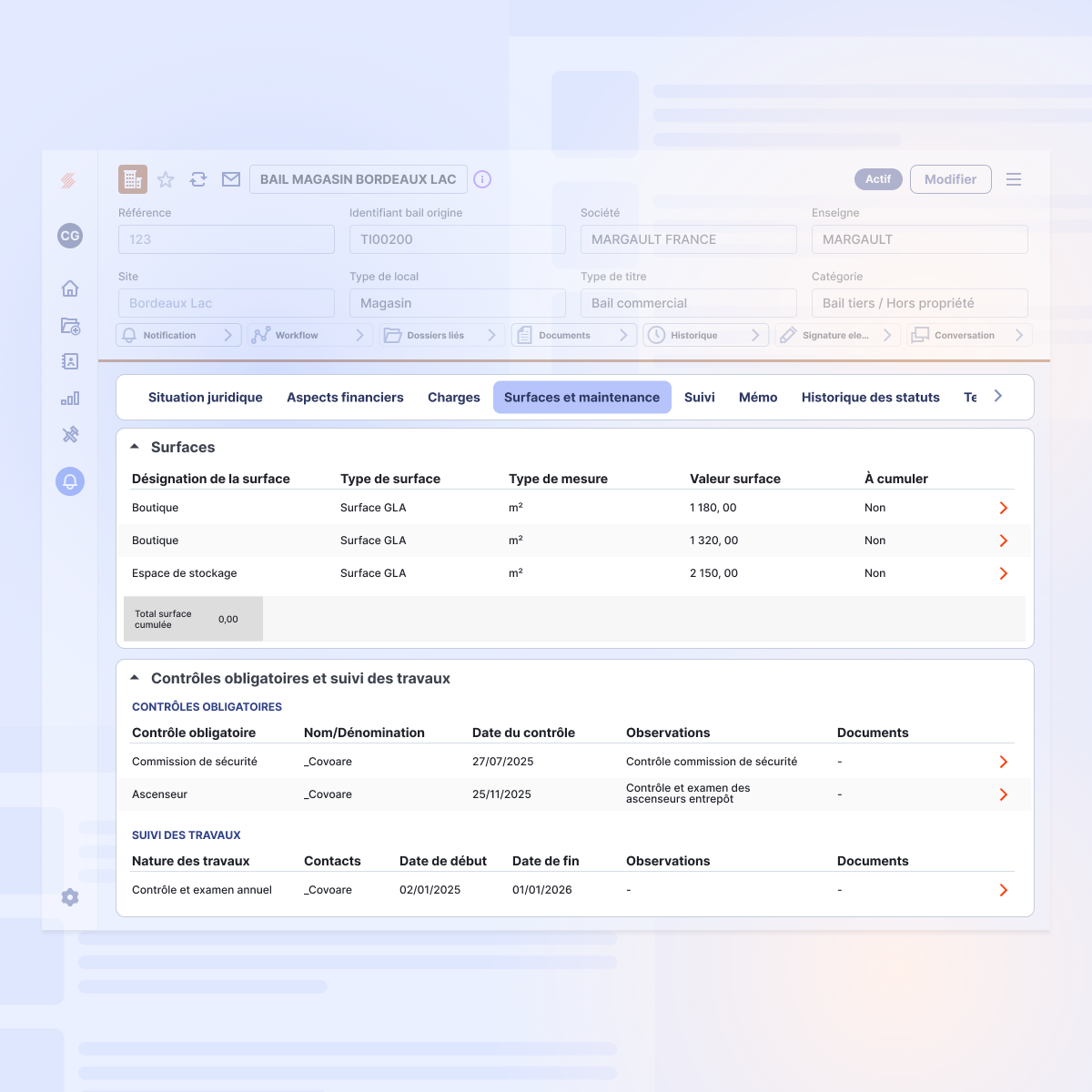
Task: Open the Conversation toolbar button
Action: click(x=969, y=335)
